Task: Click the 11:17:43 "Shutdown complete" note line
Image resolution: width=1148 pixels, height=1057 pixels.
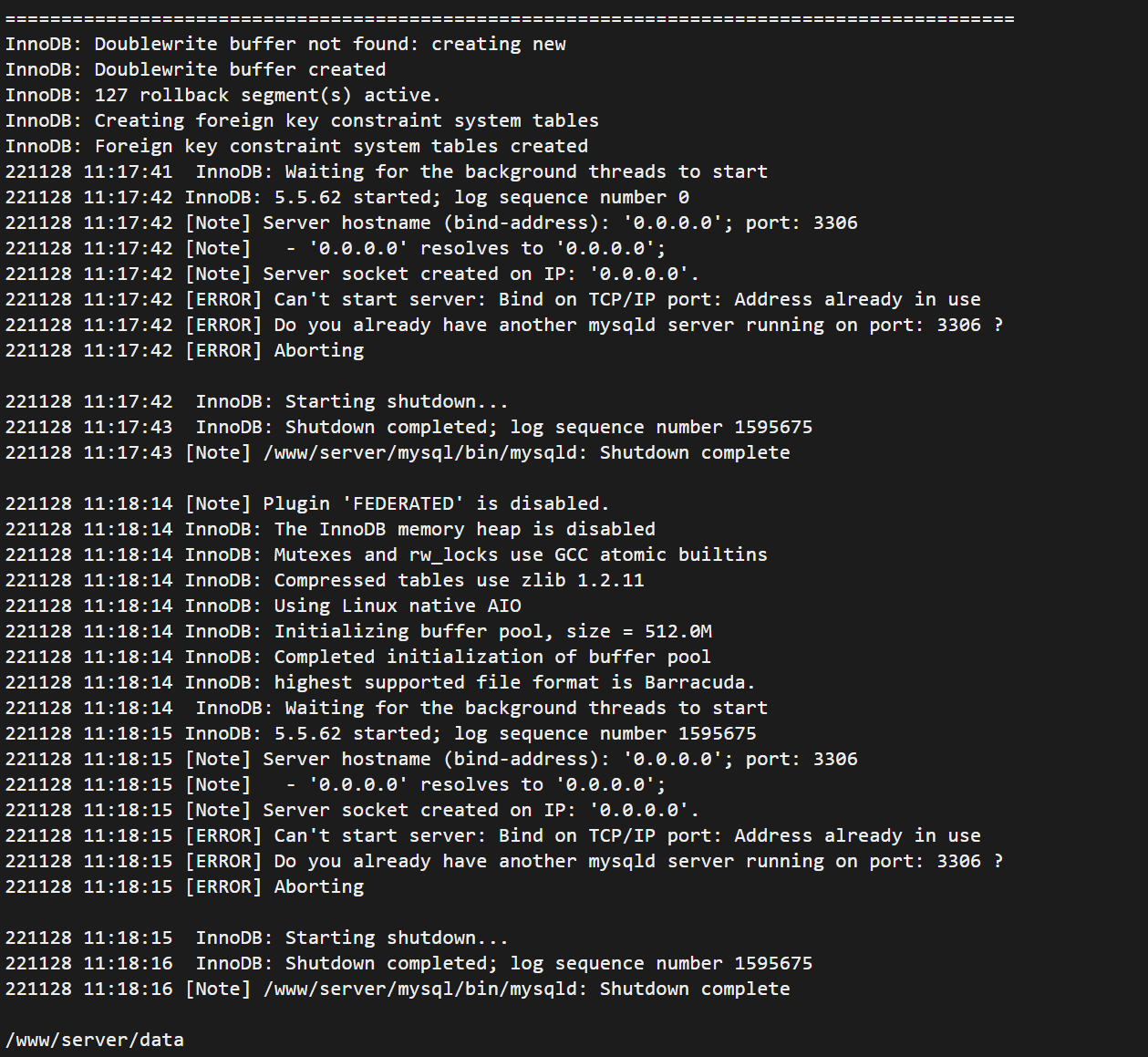Action: 398,452
